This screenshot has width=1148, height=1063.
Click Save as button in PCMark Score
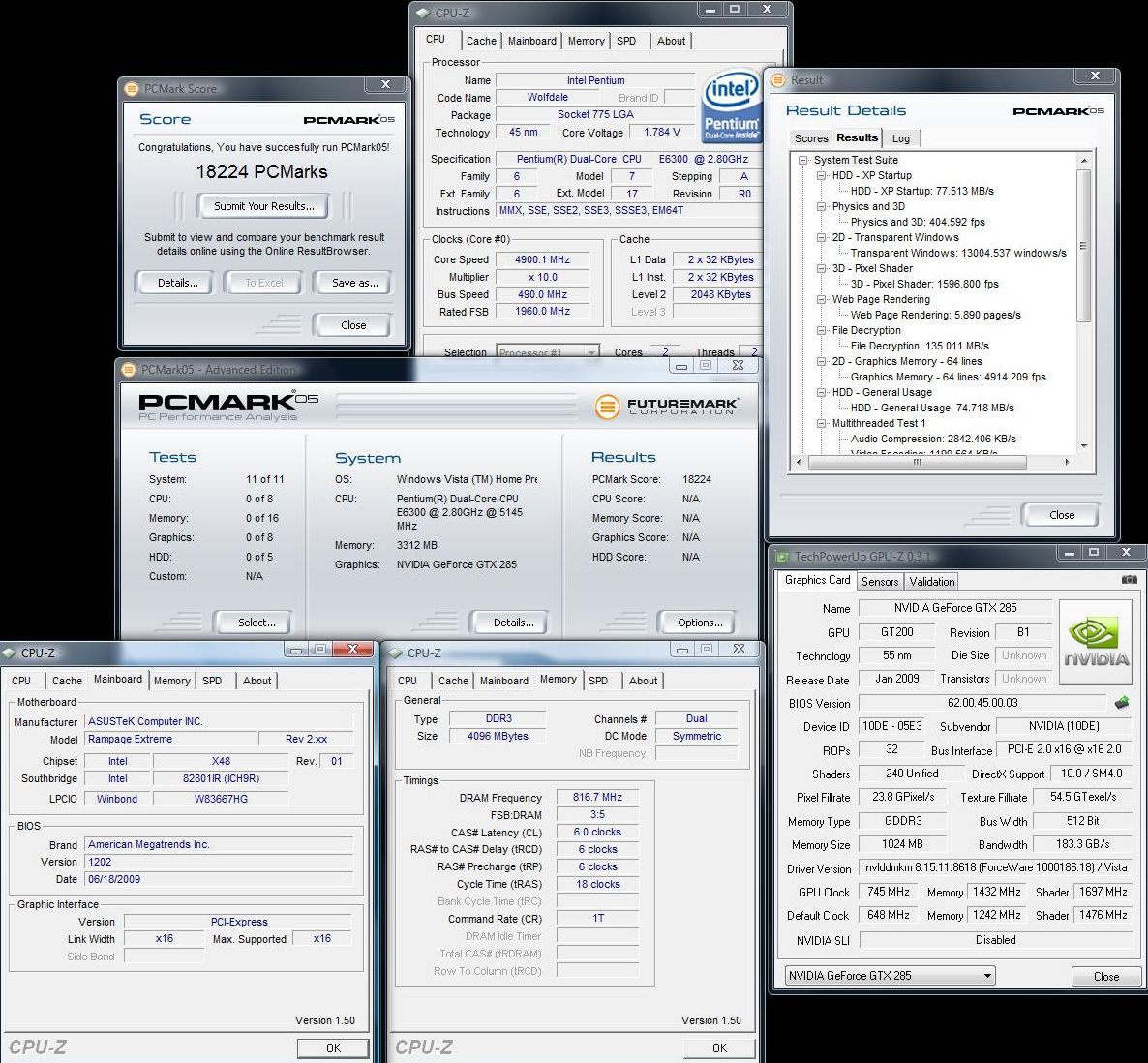[x=355, y=283]
